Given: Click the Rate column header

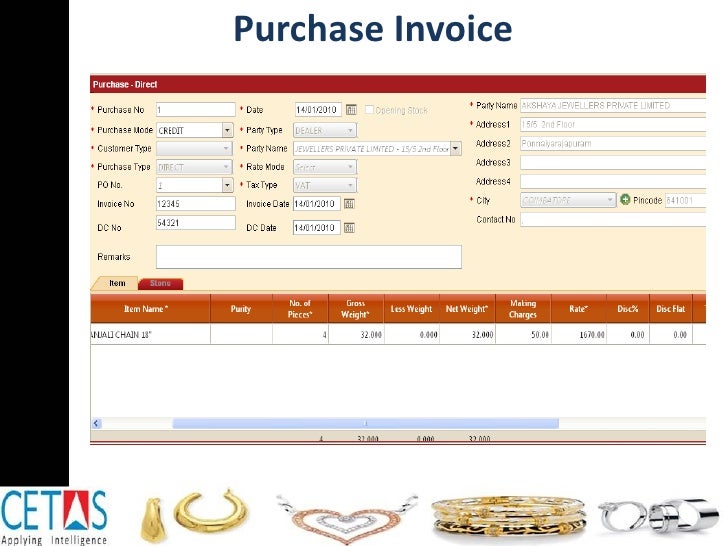Looking at the screenshot, I should point(578,309).
